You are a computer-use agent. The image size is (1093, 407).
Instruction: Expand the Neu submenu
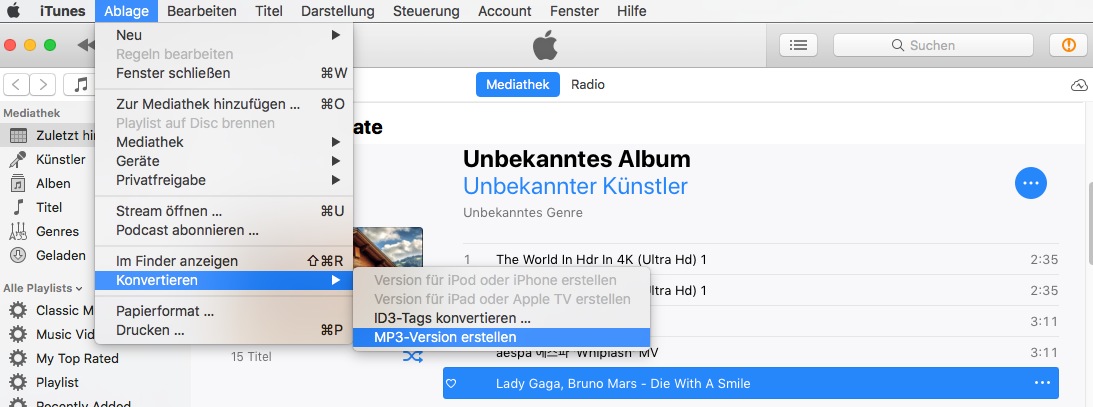(x=224, y=35)
